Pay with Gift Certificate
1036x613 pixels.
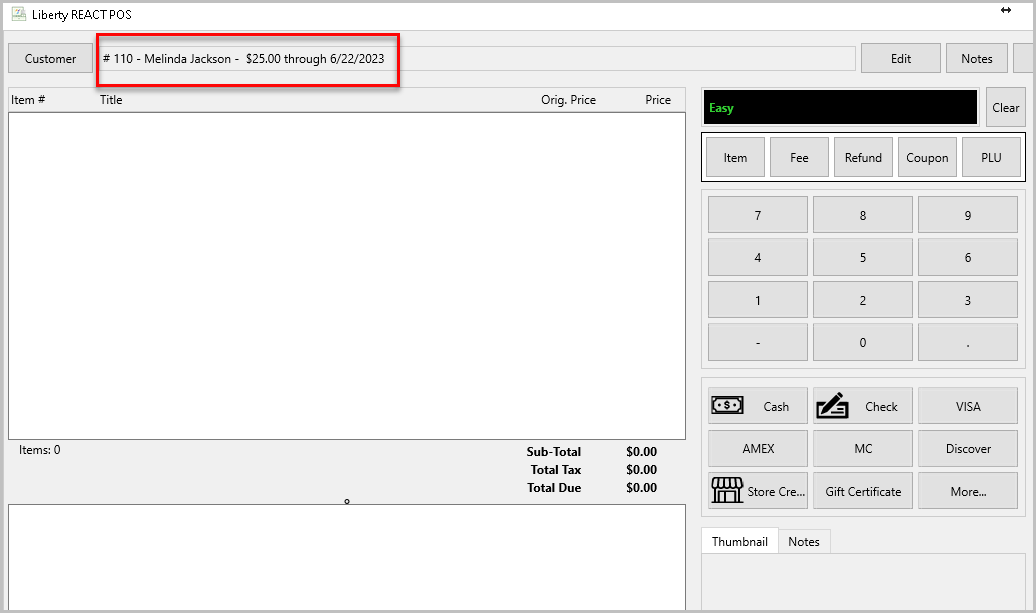tap(863, 491)
